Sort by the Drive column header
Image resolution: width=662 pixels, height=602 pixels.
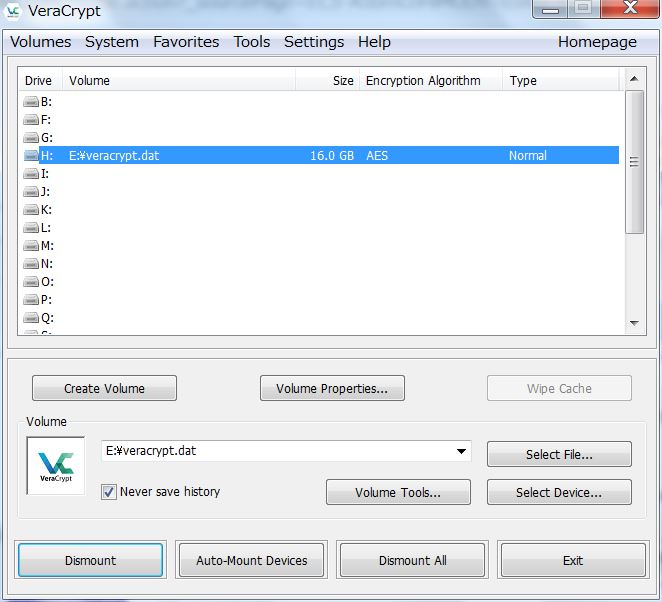click(41, 80)
